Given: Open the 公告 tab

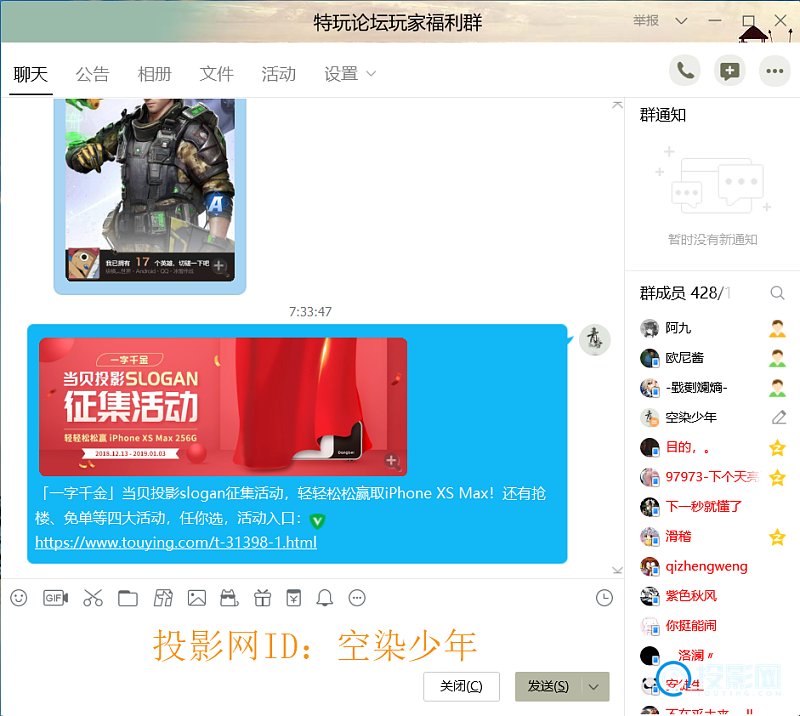Looking at the screenshot, I should pyautogui.click(x=92, y=75).
